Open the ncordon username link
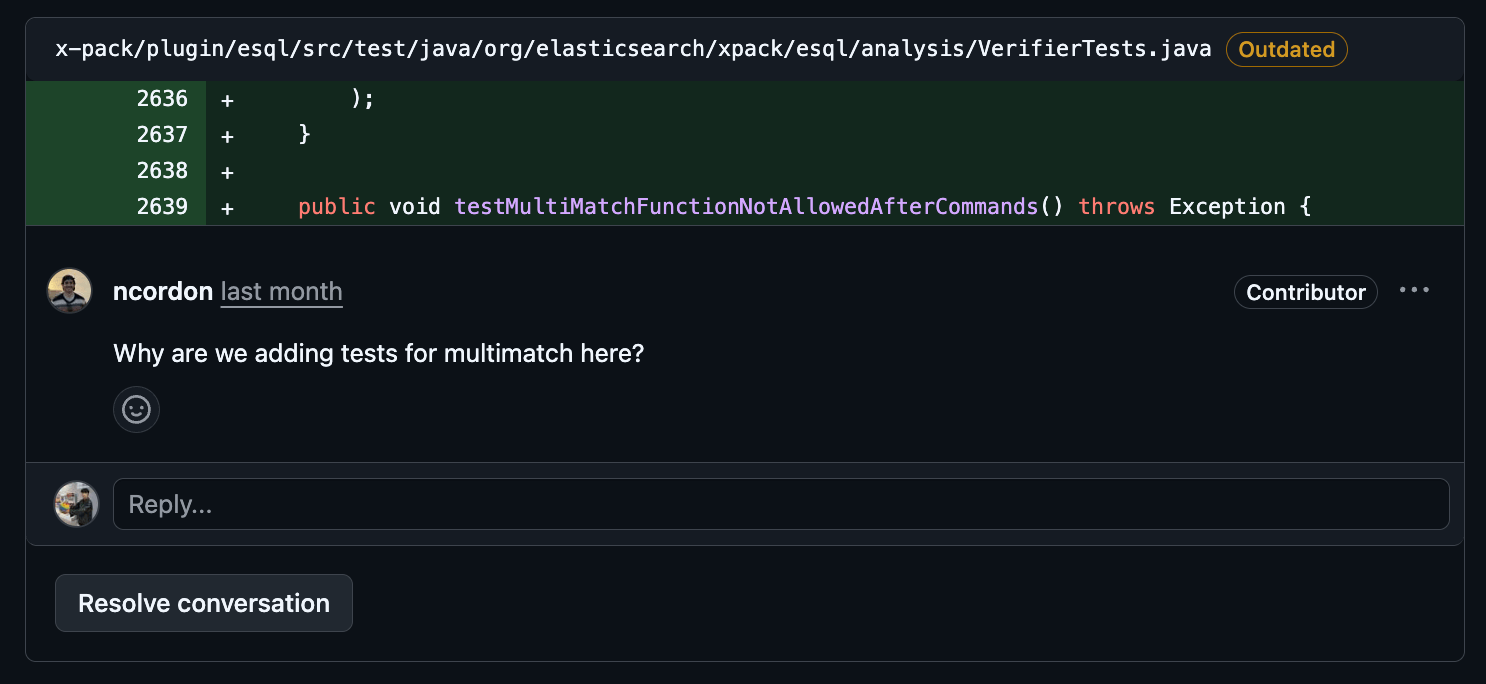The width and height of the screenshot is (1486, 684). coord(163,292)
